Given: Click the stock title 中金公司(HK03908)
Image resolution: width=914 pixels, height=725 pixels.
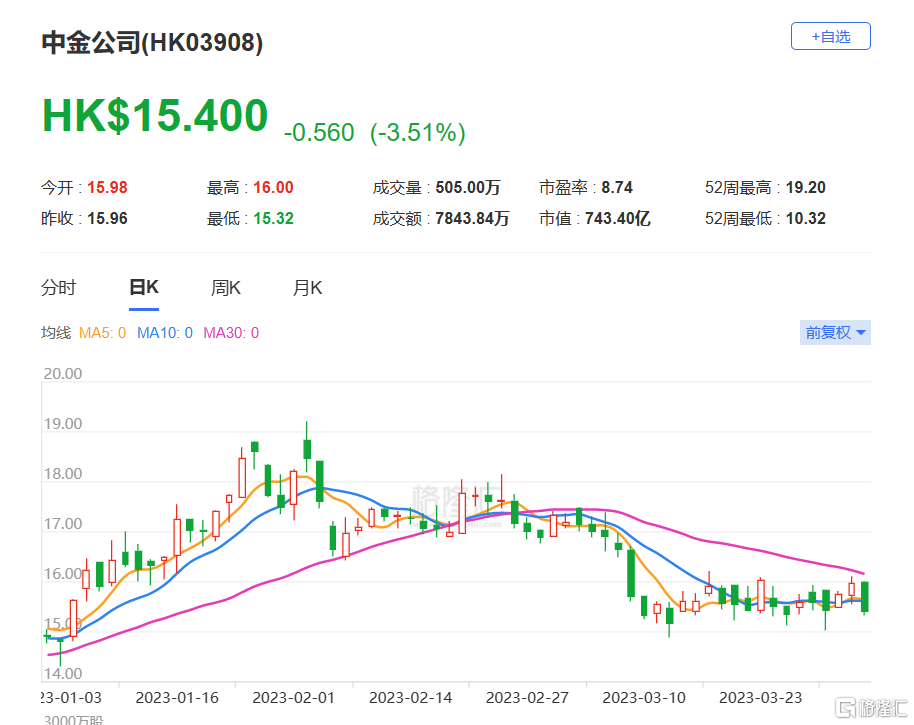Looking at the screenshot, I should pos(152,43).
